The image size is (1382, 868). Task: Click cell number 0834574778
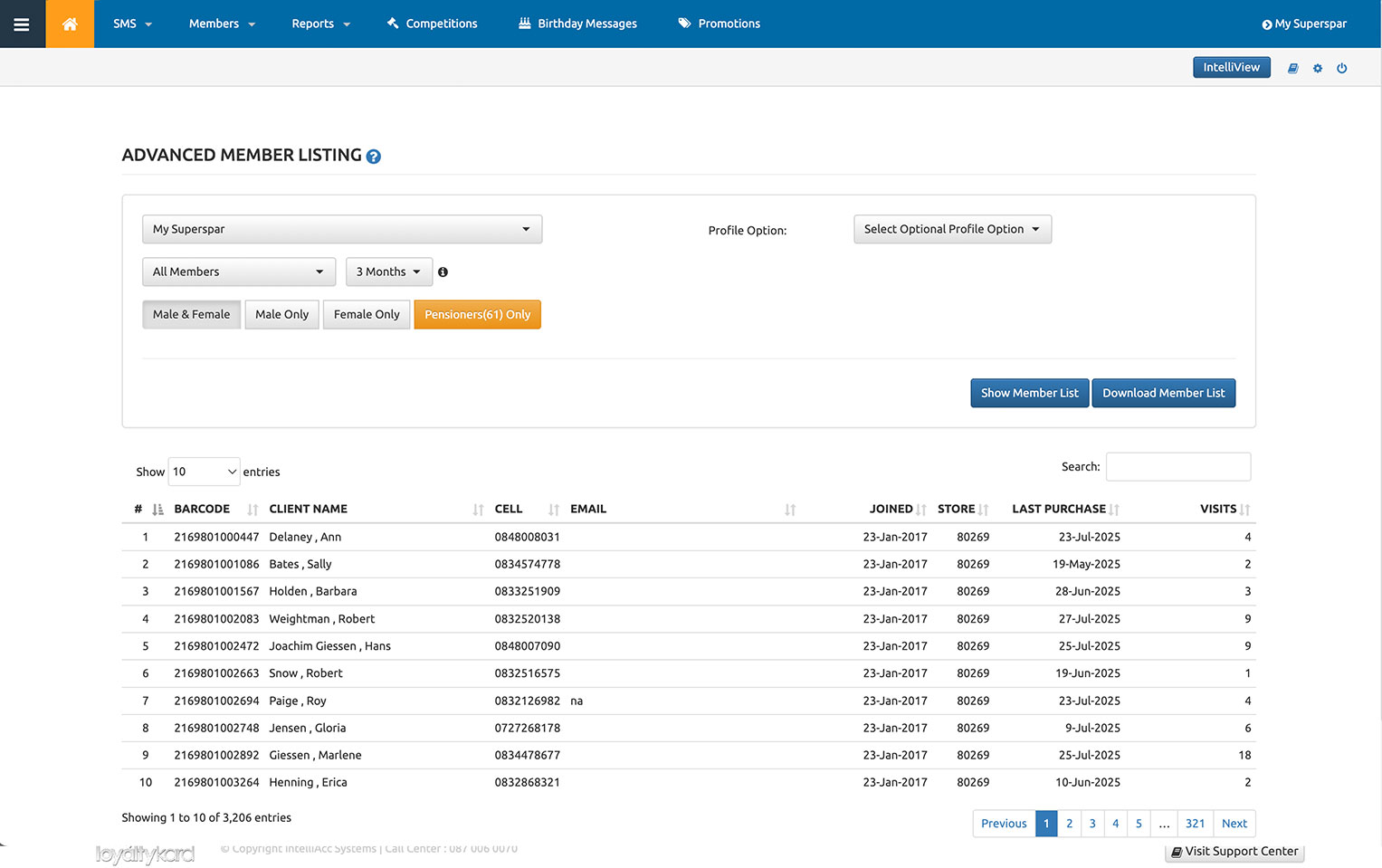click(x=528, y=564)
